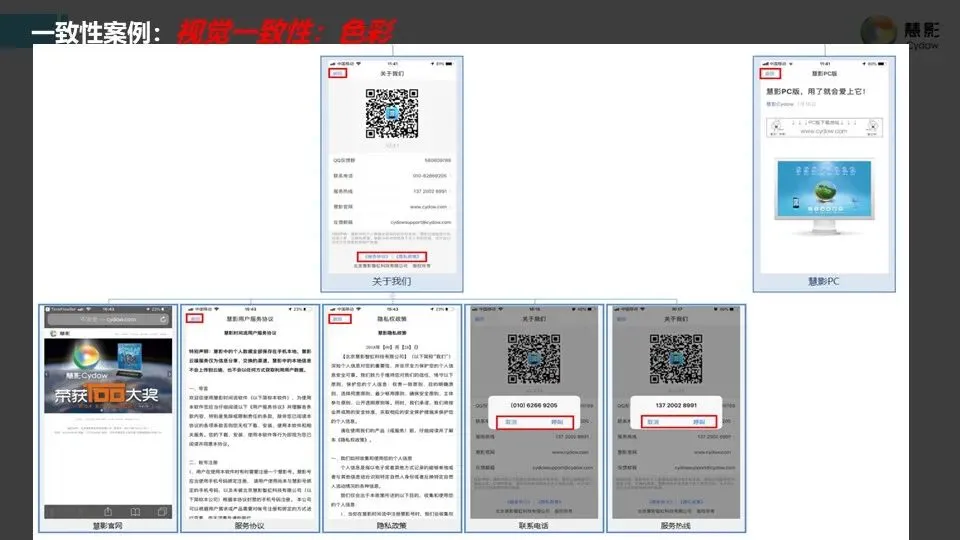Click the 关于我们 caption under the top screen
This screenshot has width=960, height=540.
pyautogui.click(x=392, y=282)
